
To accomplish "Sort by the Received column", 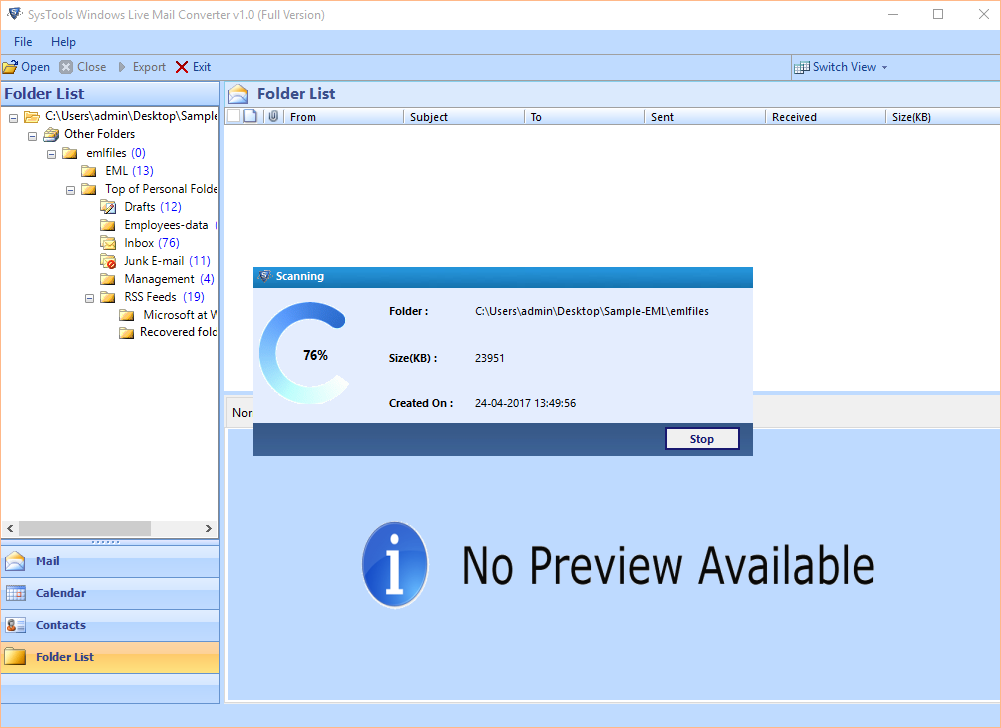I will coord(825,117).
